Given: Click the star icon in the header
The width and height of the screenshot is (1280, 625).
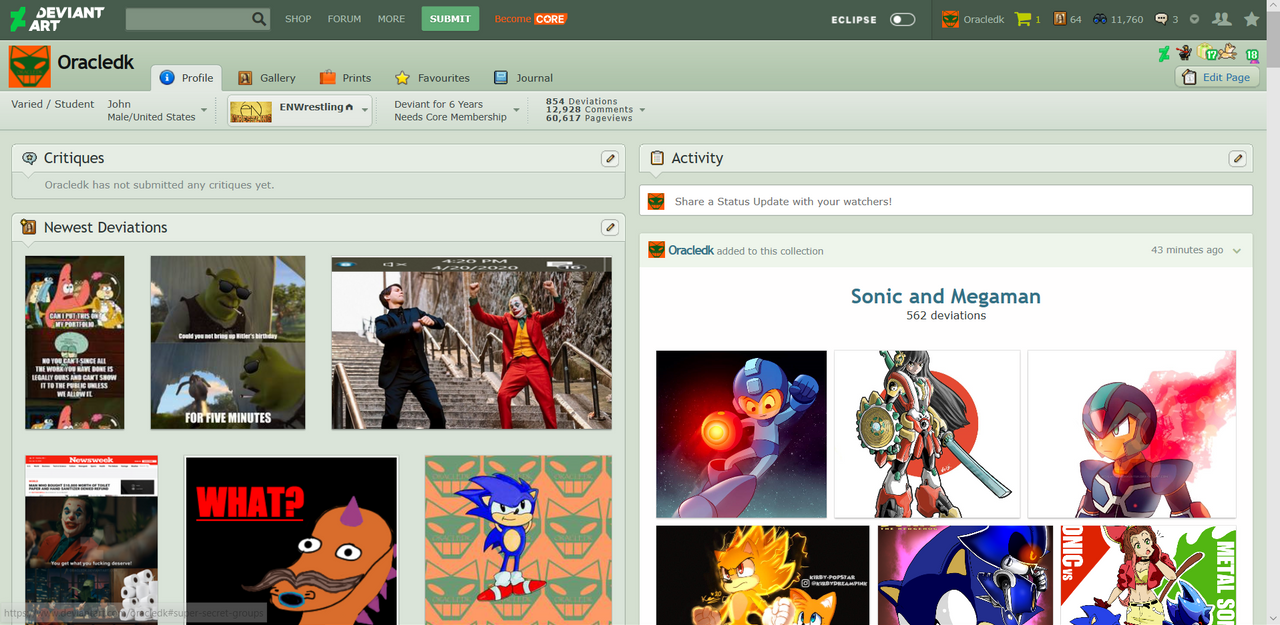Looking at the screenshot, I should (x=1251, y=19).
